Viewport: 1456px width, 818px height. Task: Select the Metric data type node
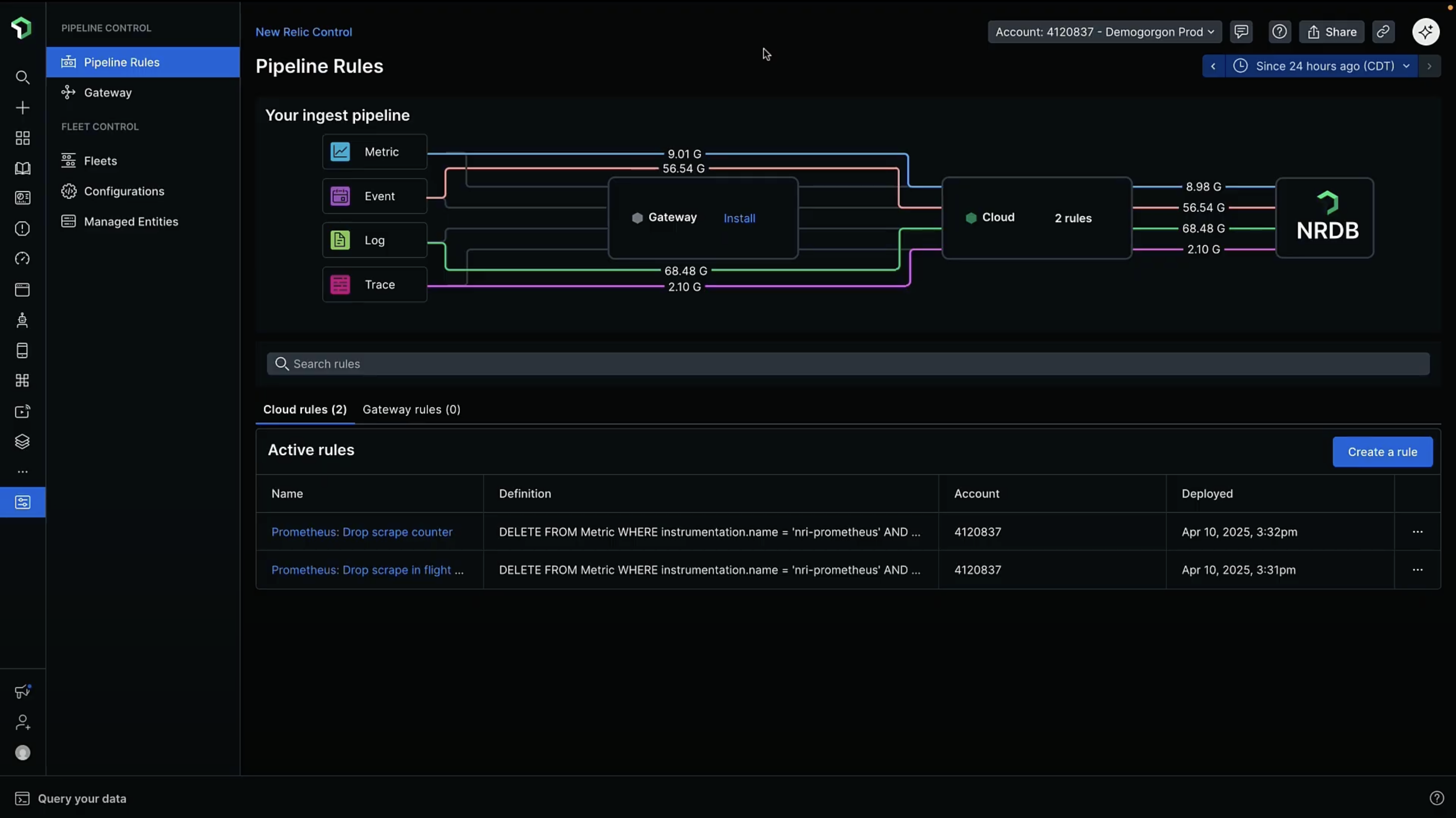(x=374, y=152)
